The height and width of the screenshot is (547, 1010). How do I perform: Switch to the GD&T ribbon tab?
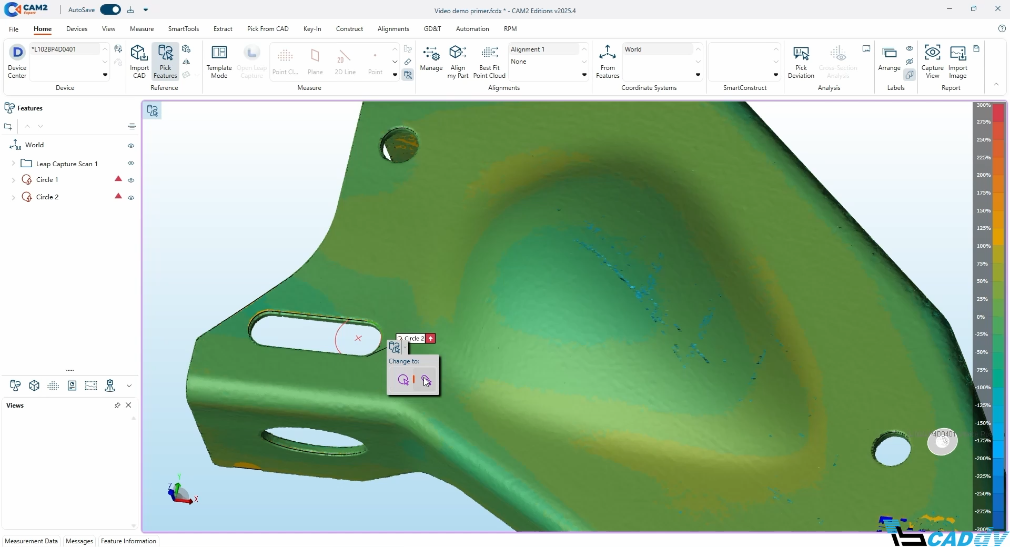click(432, 29)
